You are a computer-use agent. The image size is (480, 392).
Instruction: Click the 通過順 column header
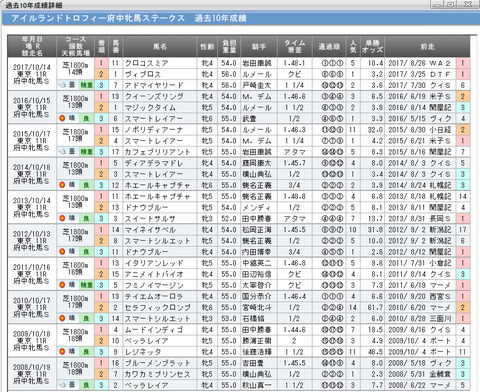click(329, 46)
